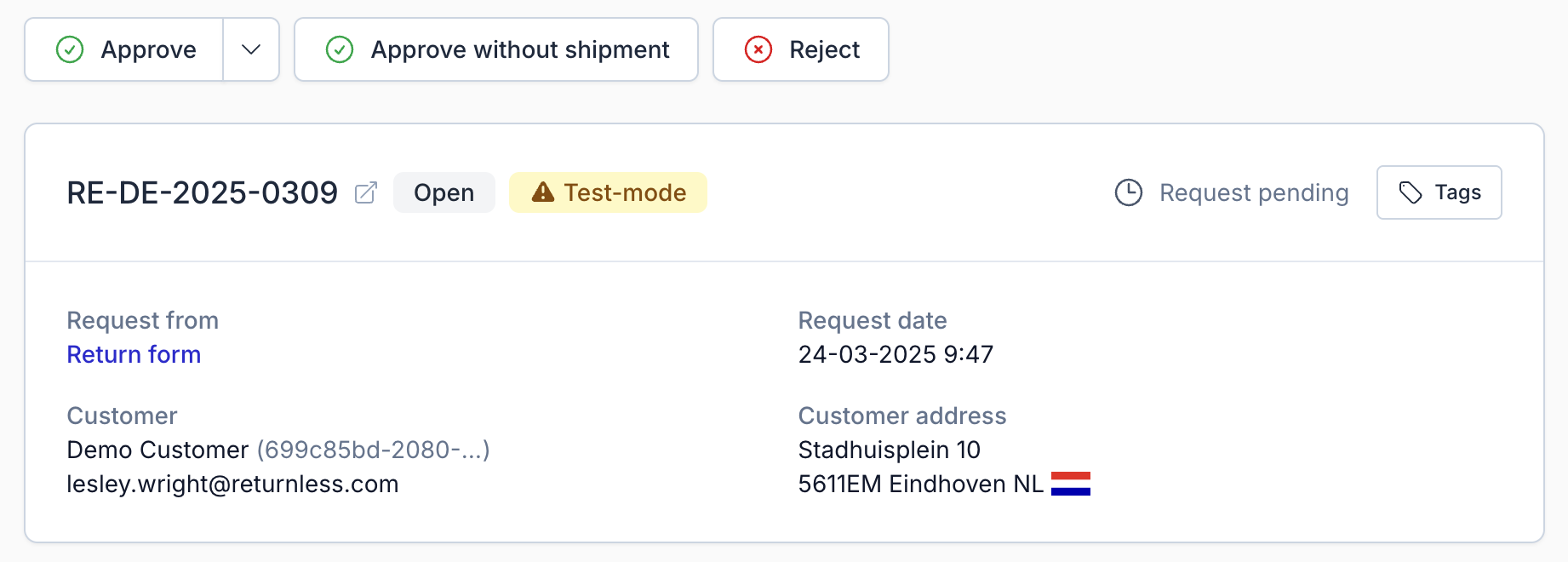Click the green checkmark icon on Approve
The height and width of the screenshot is (562, 1568).
click(70, 50)
